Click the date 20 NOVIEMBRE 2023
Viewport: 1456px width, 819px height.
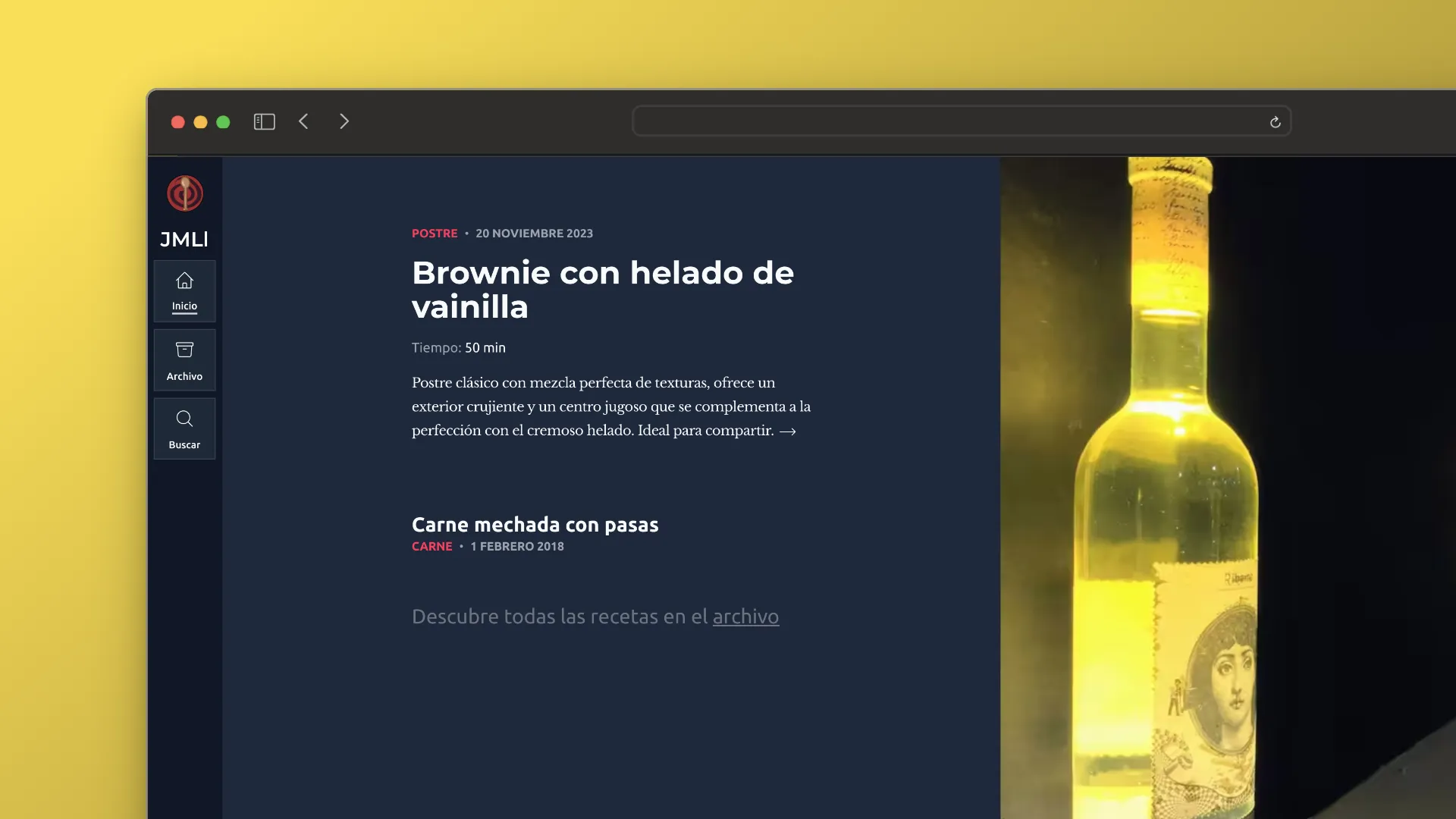tap(534, 234)
